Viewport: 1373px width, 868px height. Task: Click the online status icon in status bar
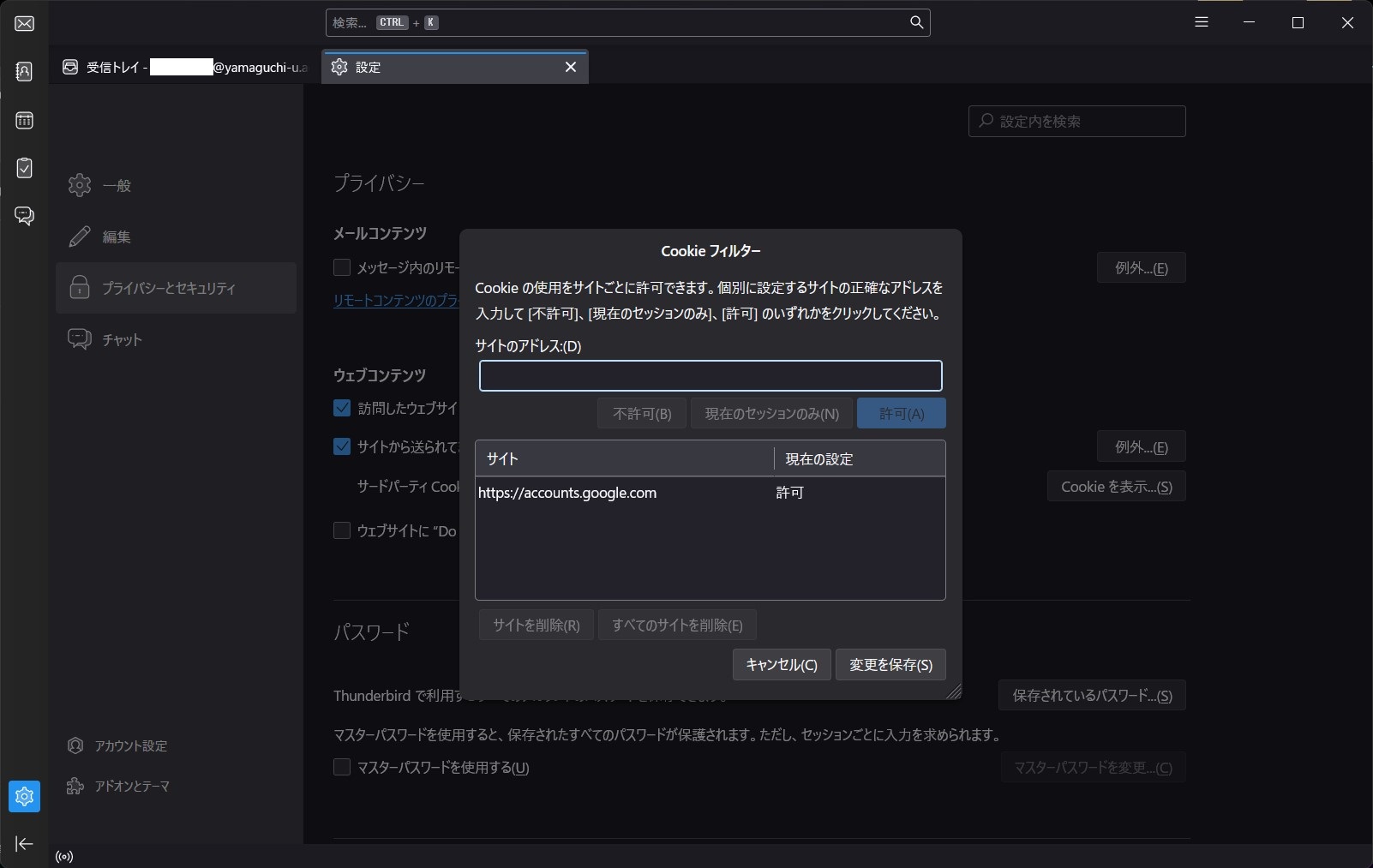[x=64, y=856]
